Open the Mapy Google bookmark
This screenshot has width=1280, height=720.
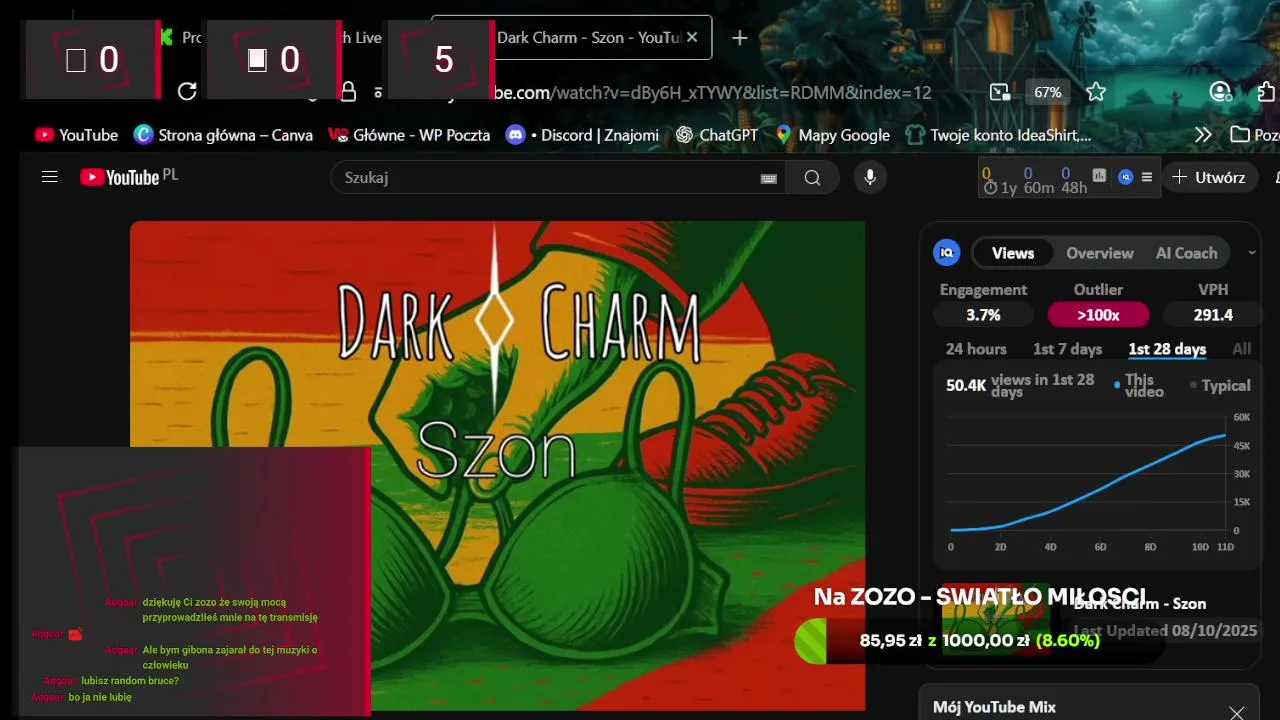[x=832, y=135]
